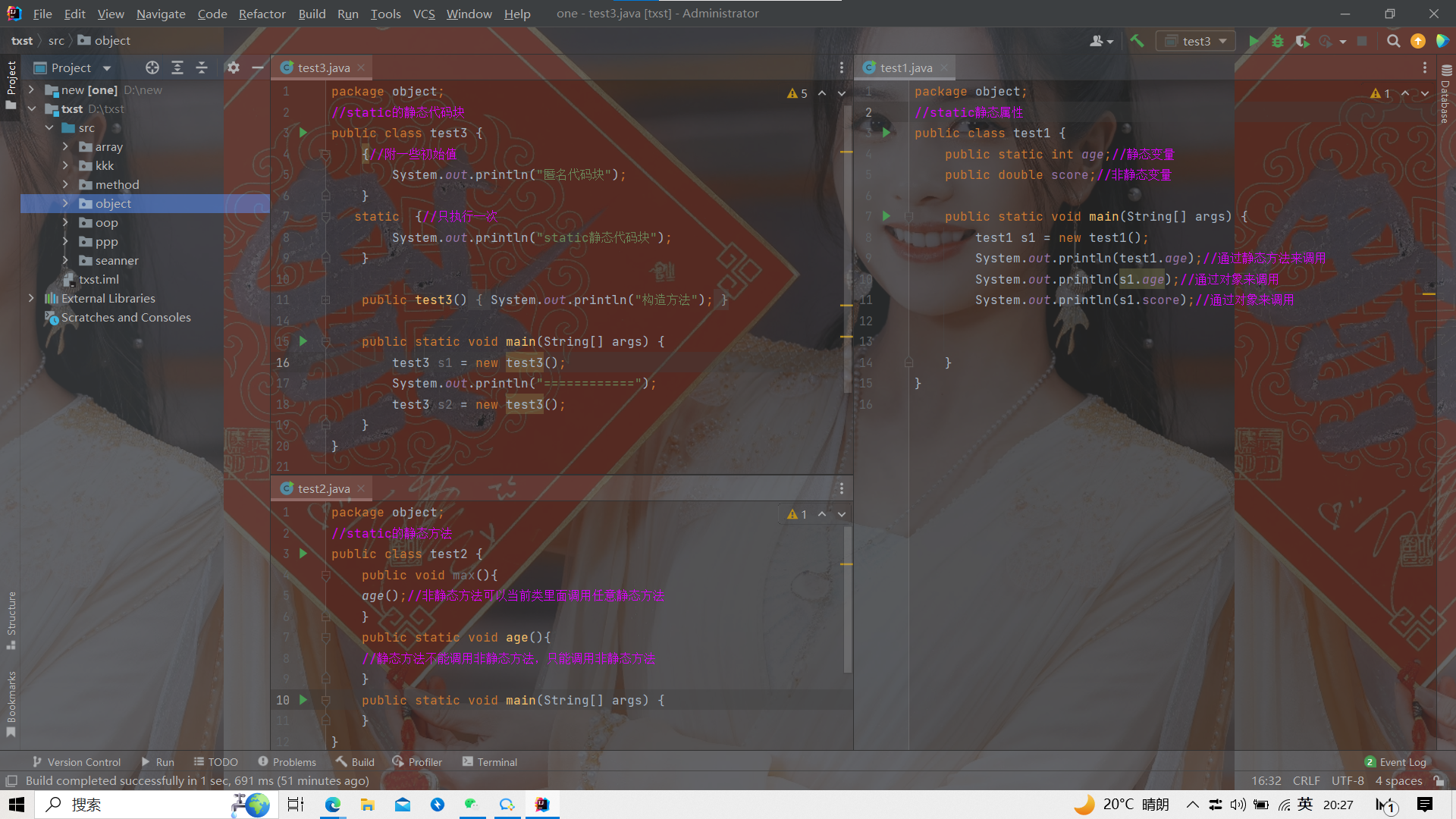
Task: Click the locate opened file icon
Action: pyautogui.click(x=152, y=67)
